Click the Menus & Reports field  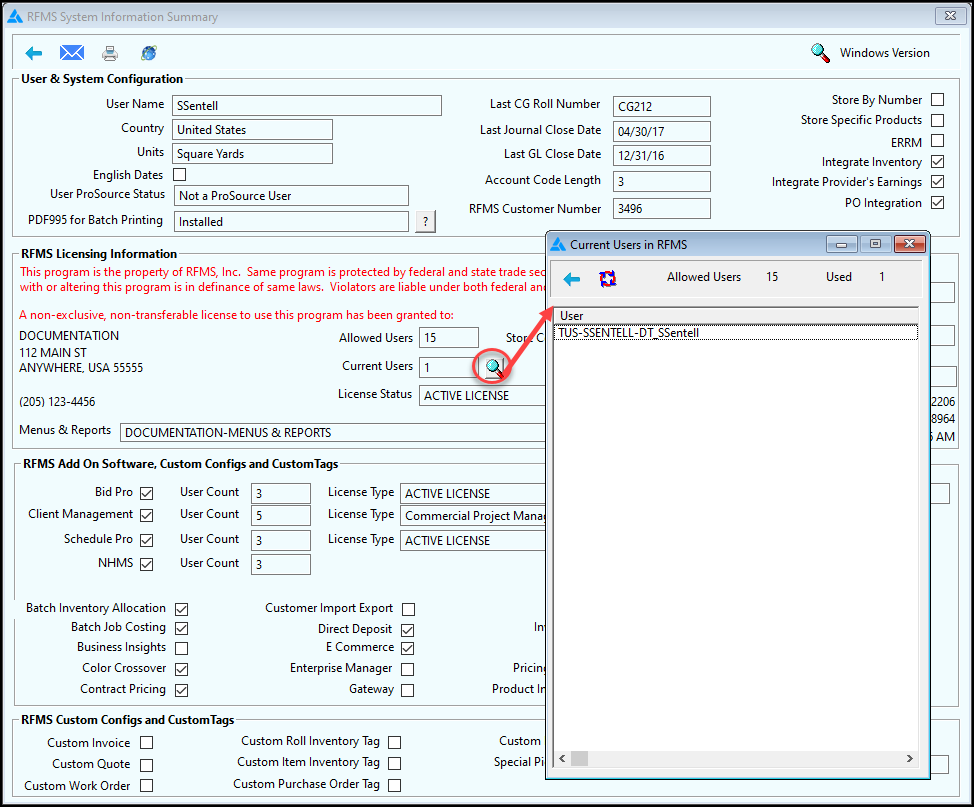coord(332,432)
